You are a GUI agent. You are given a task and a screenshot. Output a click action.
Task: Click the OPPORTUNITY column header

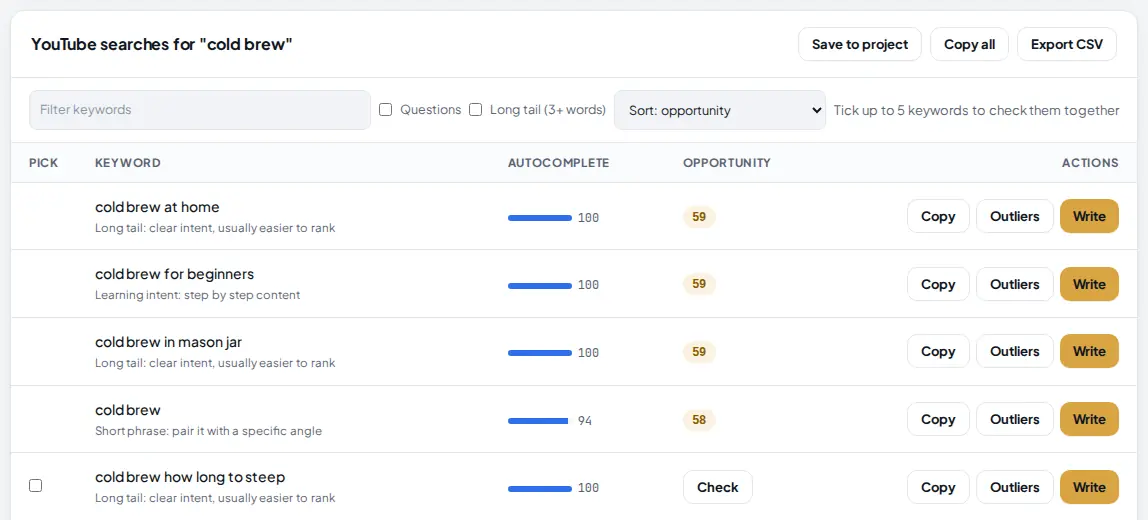click(727, 163)
